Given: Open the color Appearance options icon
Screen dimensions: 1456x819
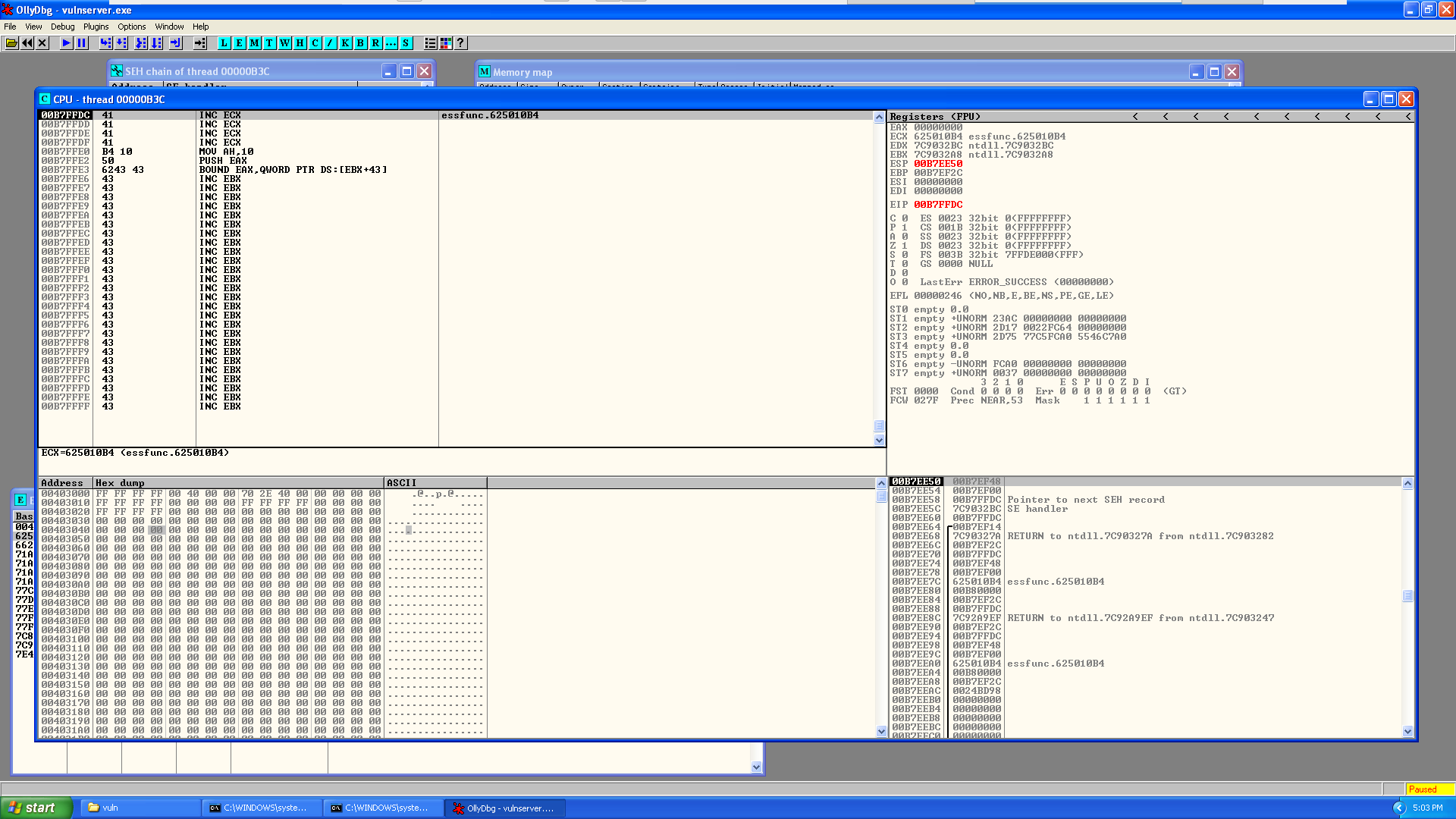Looking at the screenshot, I should point(446,43).
